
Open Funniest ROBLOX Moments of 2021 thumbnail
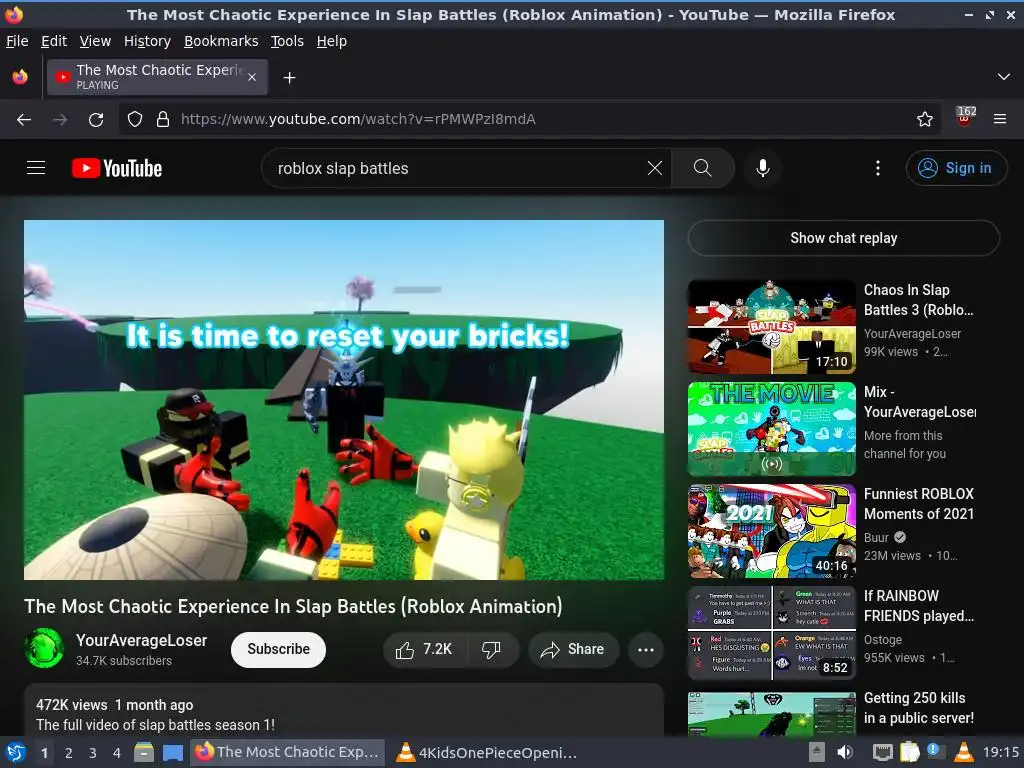pos(771,531)
